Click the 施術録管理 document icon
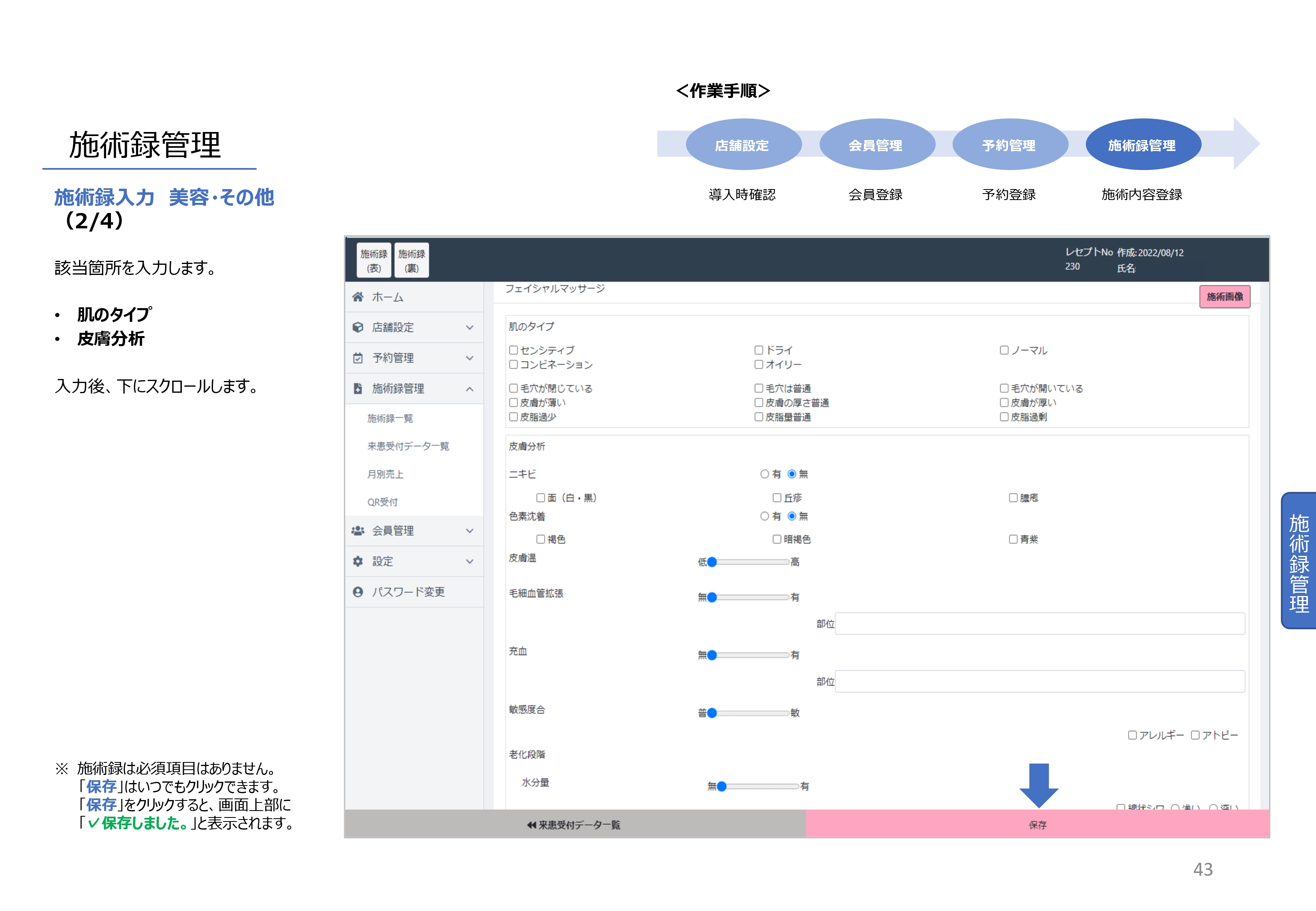Viewport: 1316px width, 911px height. pyautogui.click(x=358, y=389)
